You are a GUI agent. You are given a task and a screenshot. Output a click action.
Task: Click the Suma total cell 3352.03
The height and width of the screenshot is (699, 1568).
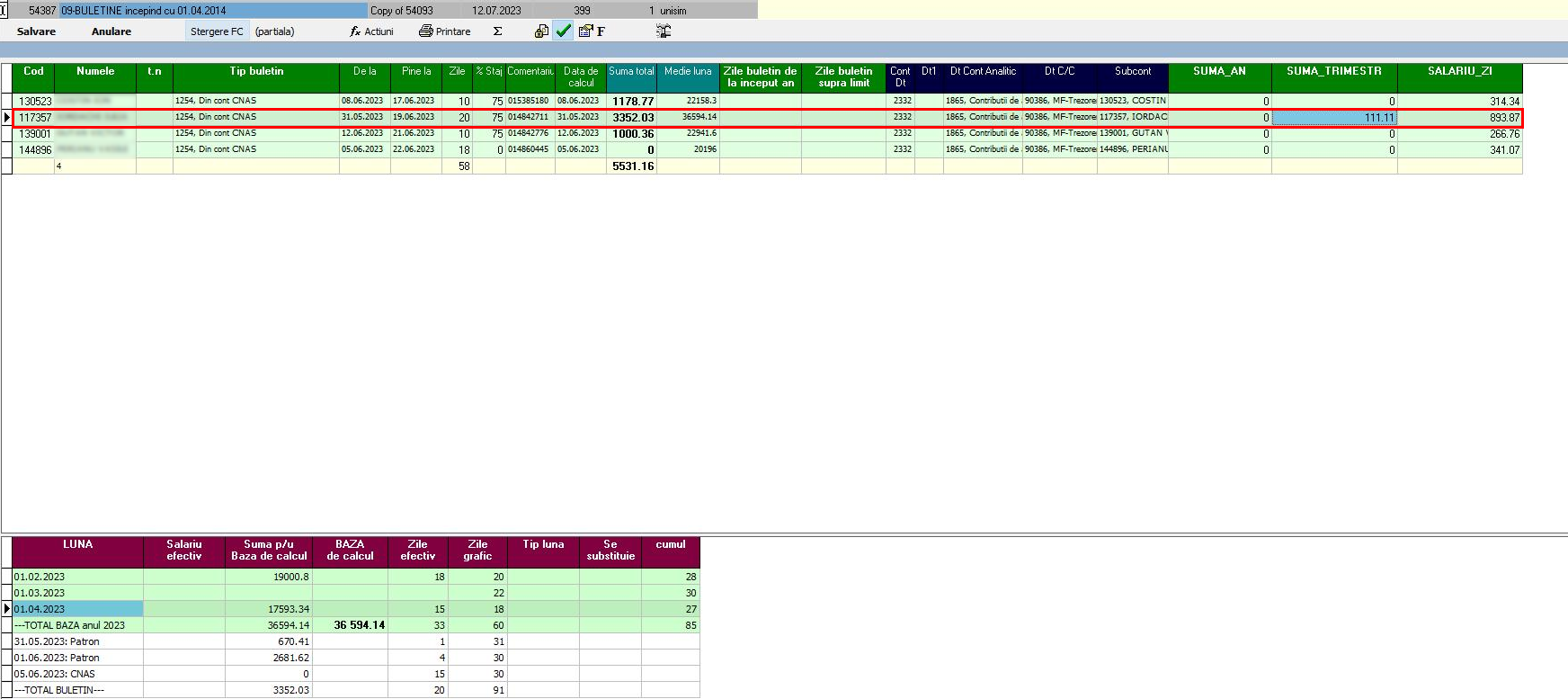pyautogui.click(x=632, y=118)
